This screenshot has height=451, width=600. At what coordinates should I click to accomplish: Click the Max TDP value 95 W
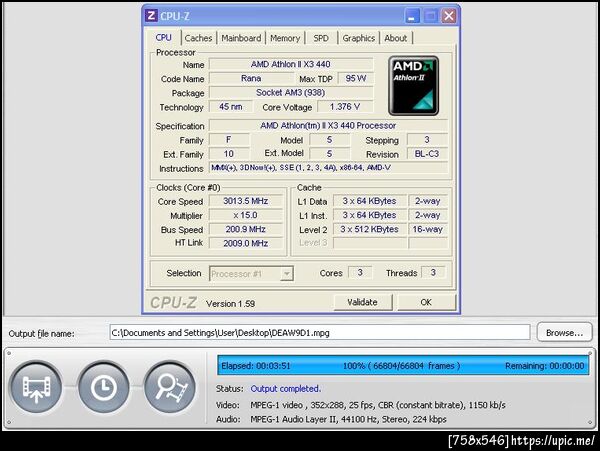click(x=356, y=78)
